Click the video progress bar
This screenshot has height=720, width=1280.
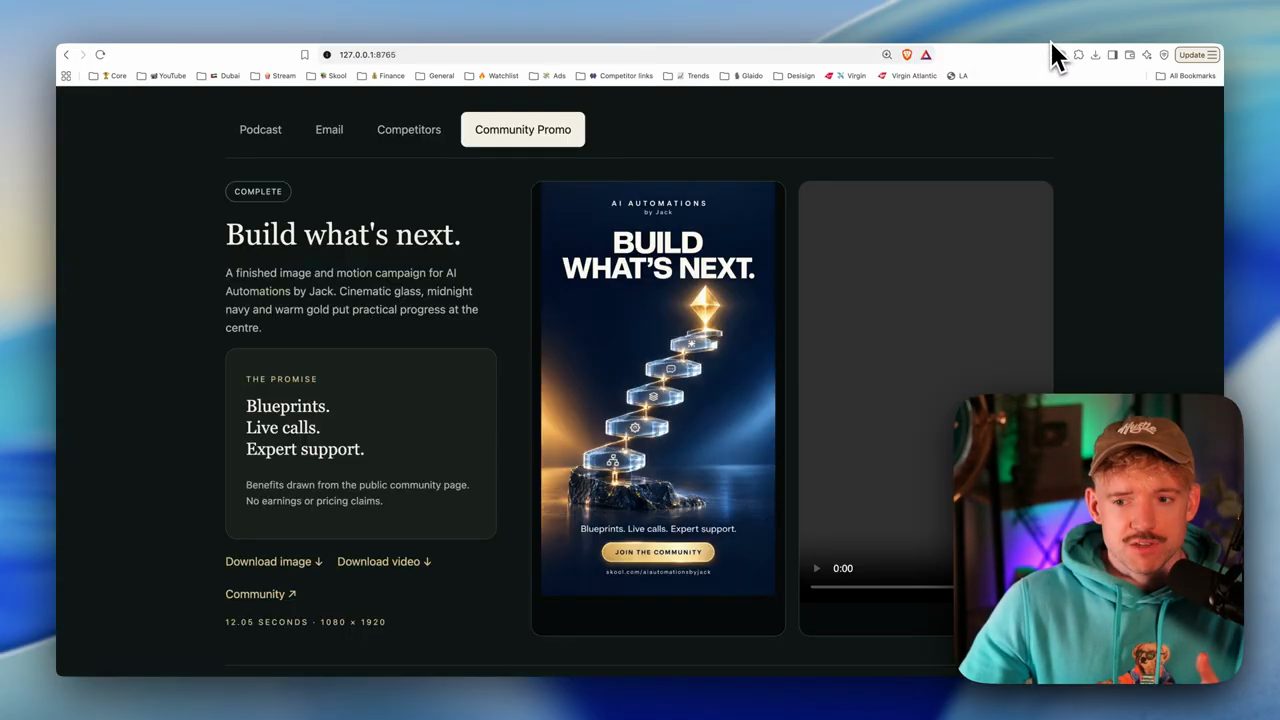(882, 587)
